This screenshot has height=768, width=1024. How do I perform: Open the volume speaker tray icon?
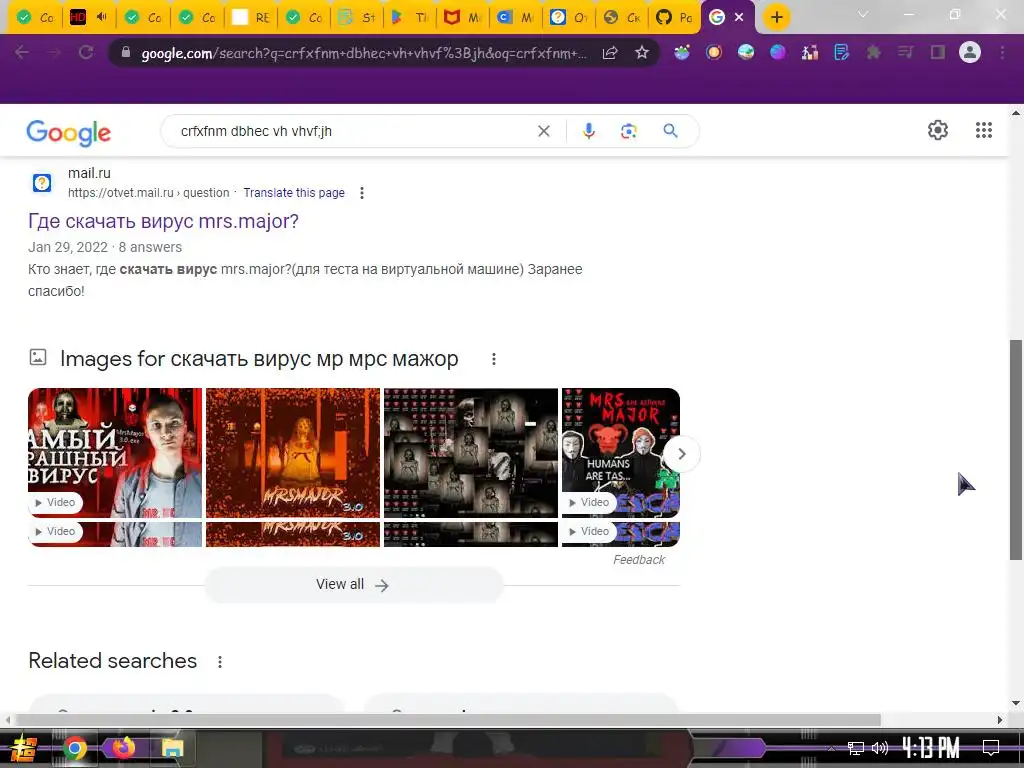[x=880, y=748]
